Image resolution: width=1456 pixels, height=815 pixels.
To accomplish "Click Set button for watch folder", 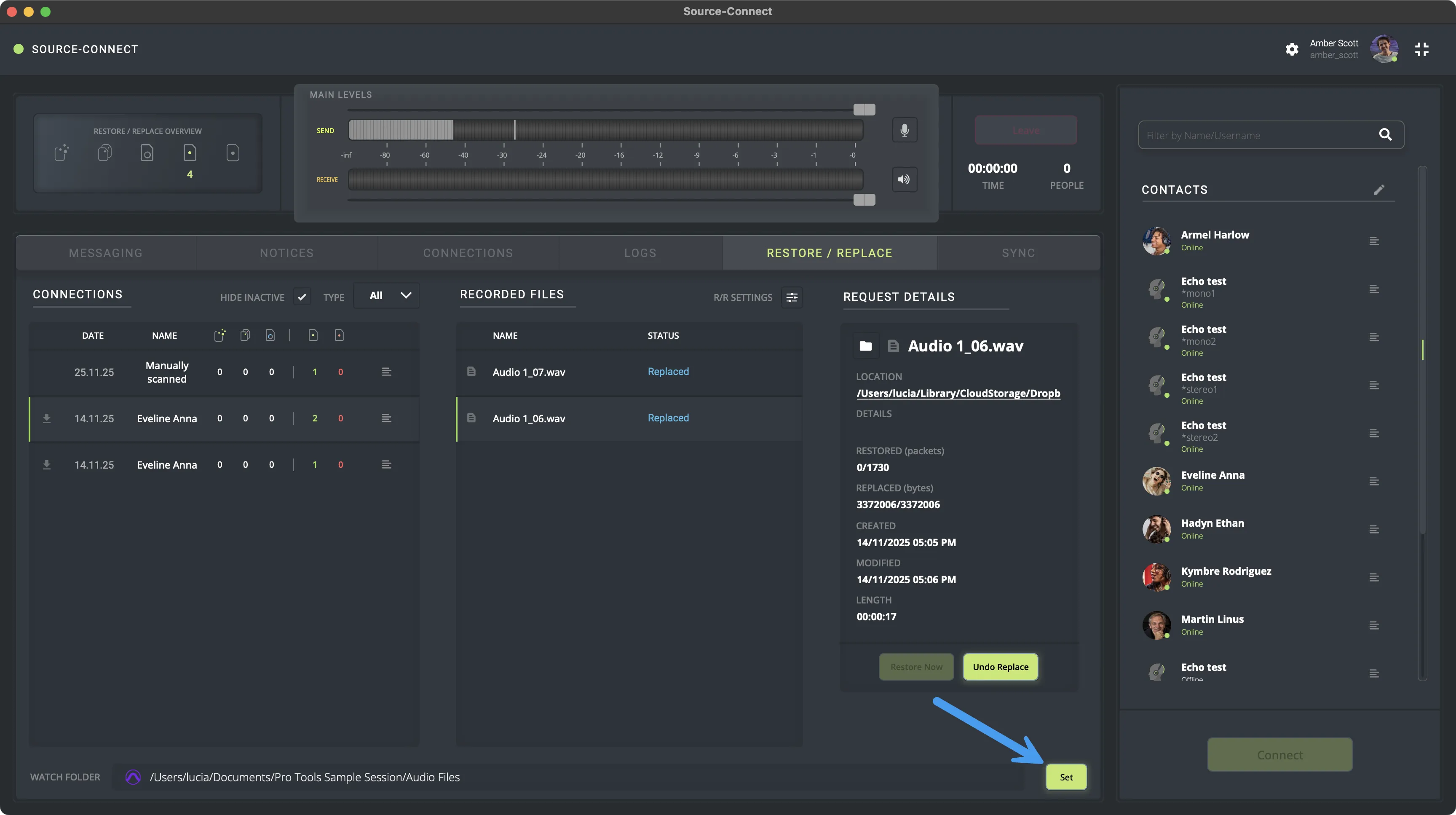I will (x=1066, y=777).
